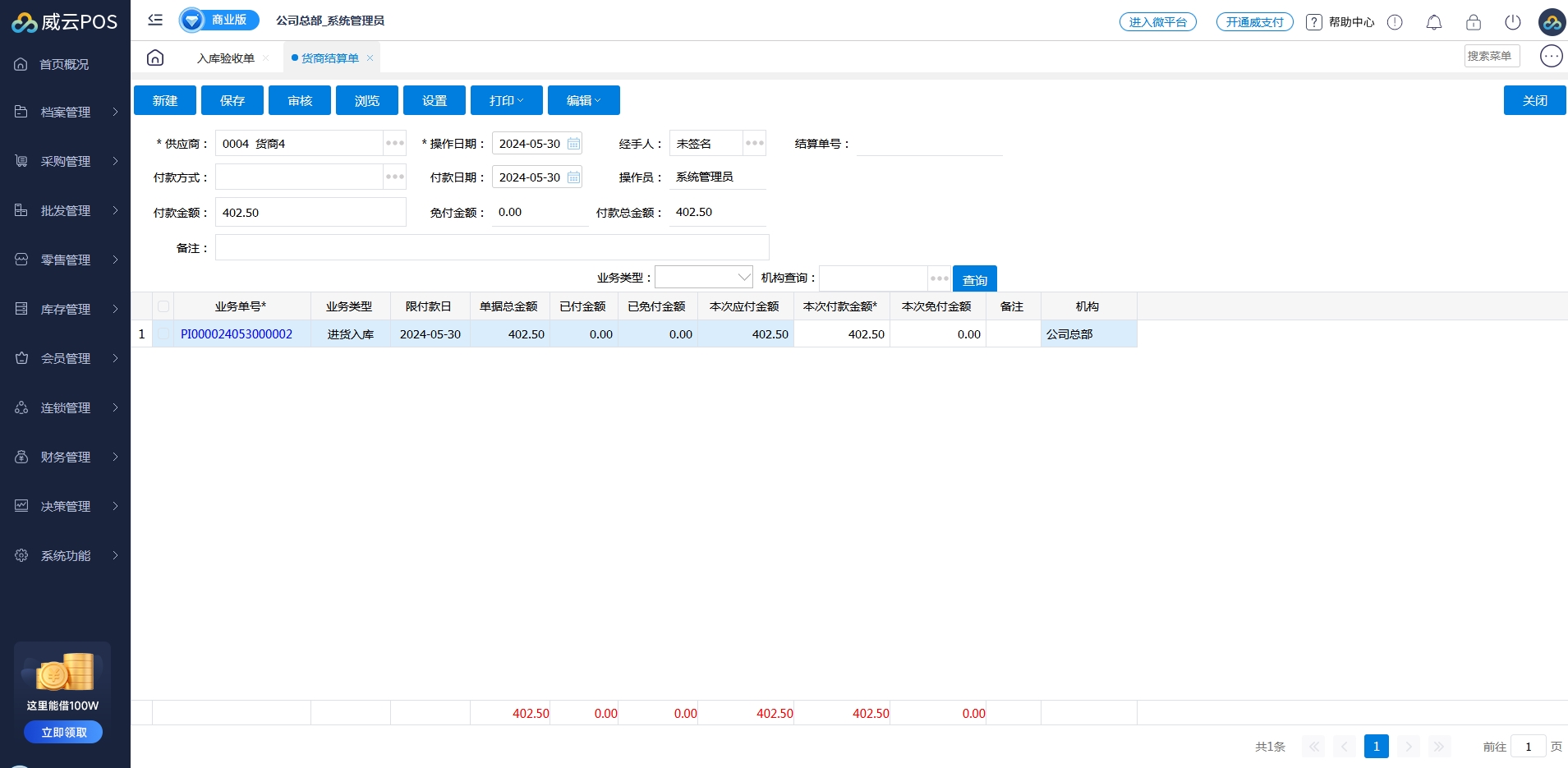Open order link PI000024053000002

(x=237, y=334)
